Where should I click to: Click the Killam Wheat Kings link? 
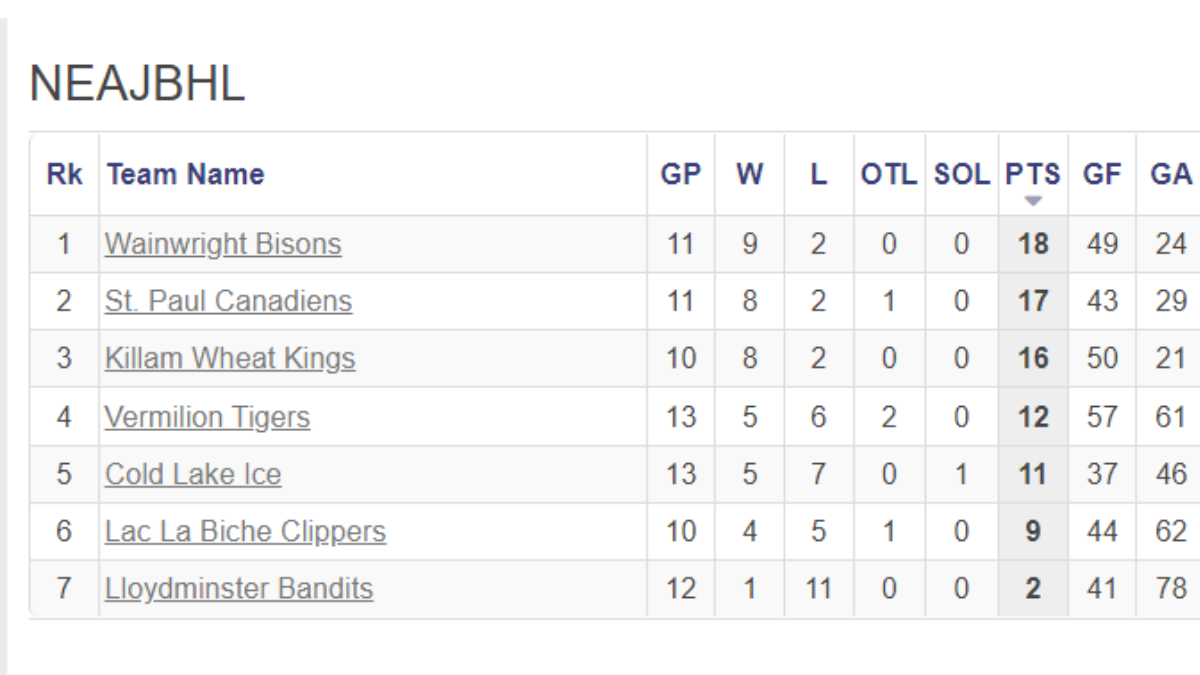click(230, 358)
